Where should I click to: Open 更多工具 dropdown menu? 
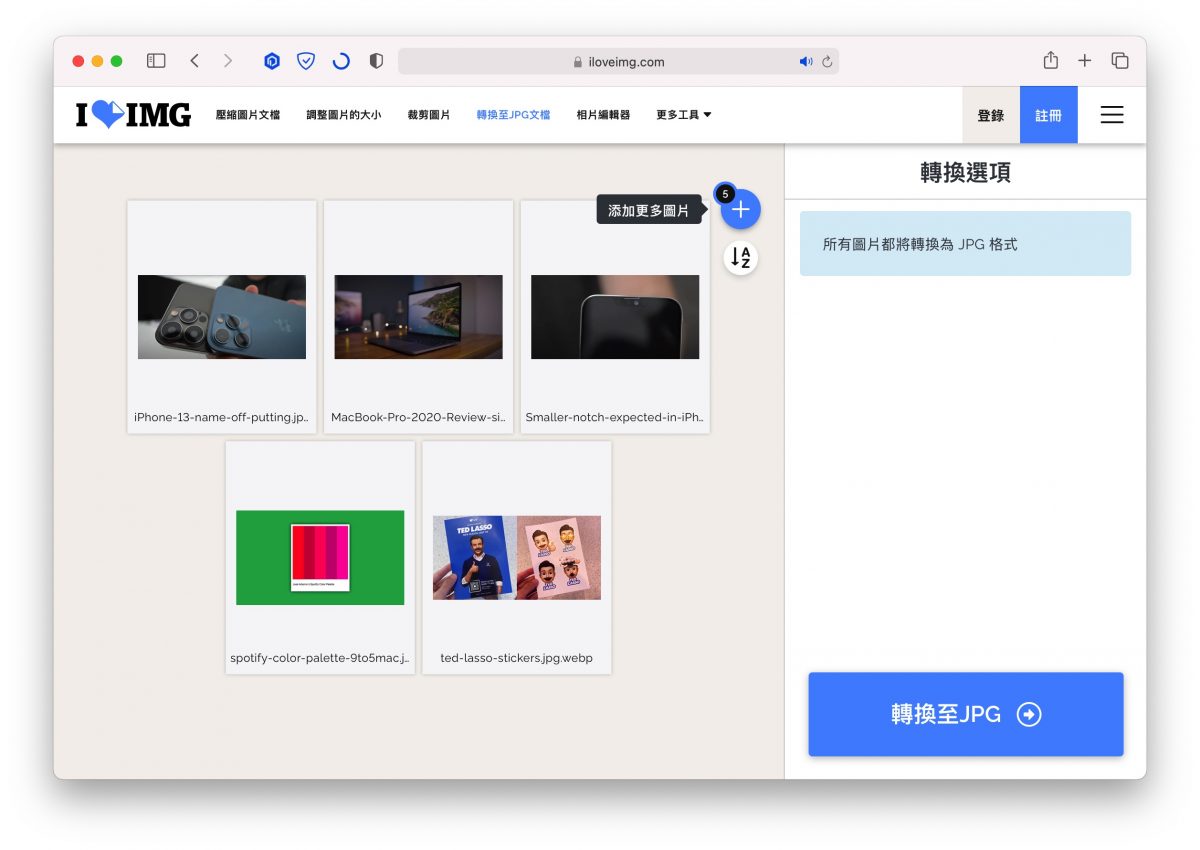[x=684, y=115]
